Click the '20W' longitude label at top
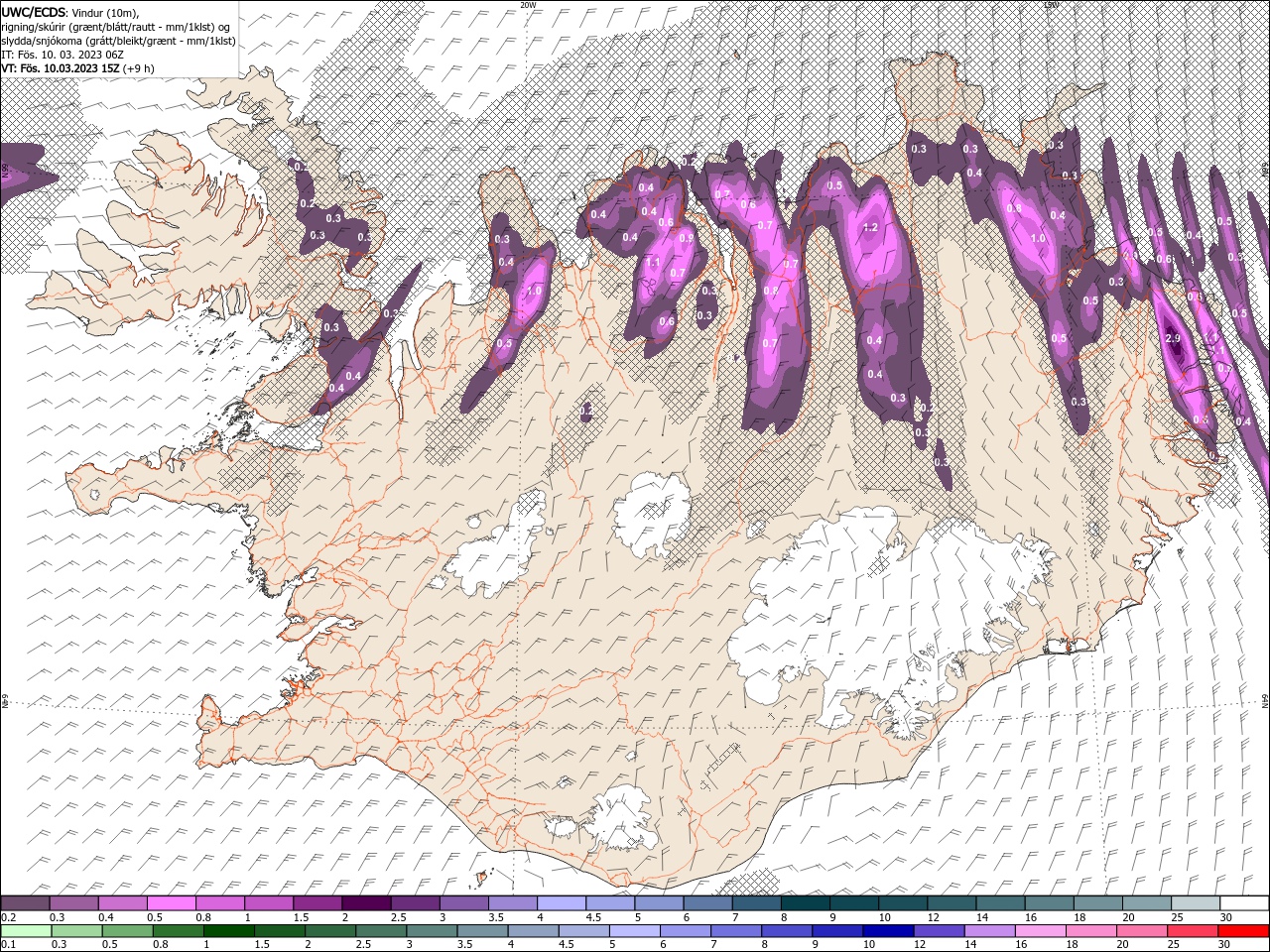Viewport: 1270px width, 952px height. coord(528,5)
